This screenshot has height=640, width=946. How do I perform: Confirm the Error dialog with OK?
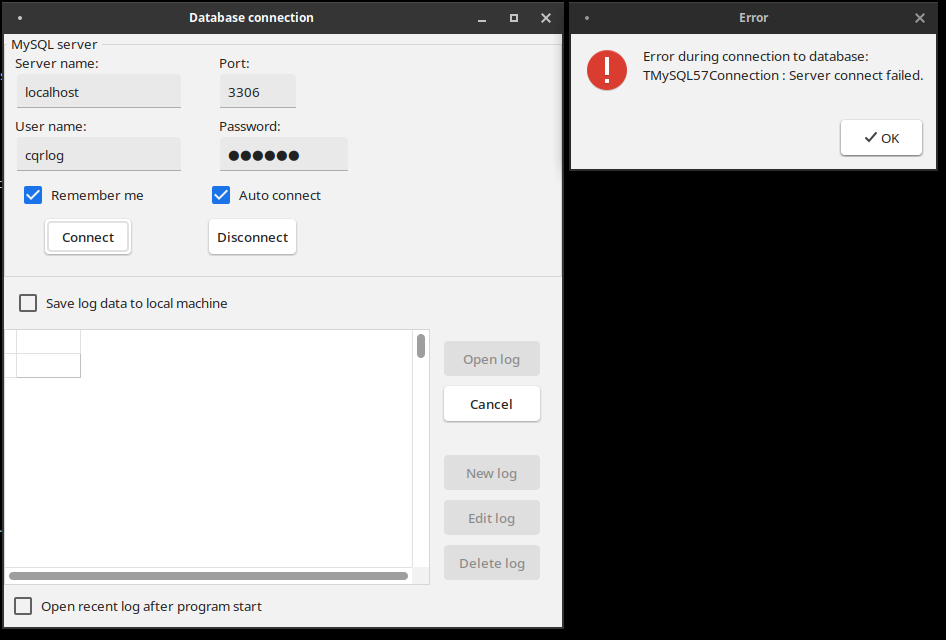coord(881,138)
